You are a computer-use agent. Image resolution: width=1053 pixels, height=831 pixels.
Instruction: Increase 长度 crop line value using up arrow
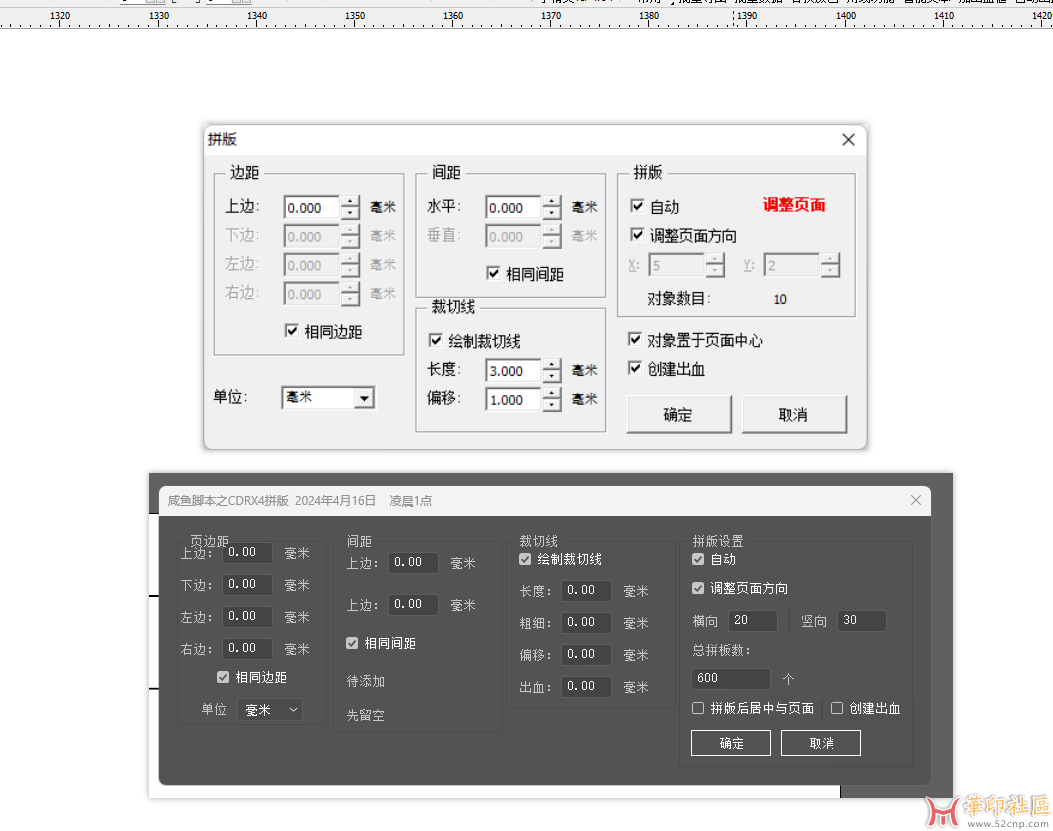pyautogui.click(x=552, y=365)
